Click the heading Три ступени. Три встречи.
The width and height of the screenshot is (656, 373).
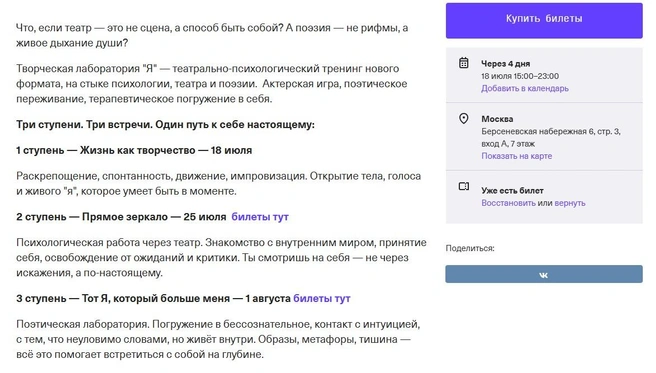coord(165,125)
